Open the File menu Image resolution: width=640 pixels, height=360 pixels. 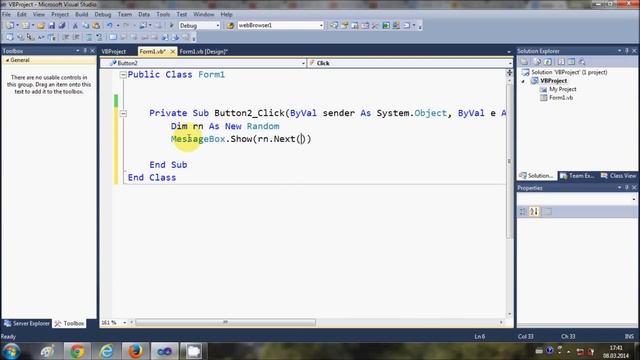pos(7,14)
